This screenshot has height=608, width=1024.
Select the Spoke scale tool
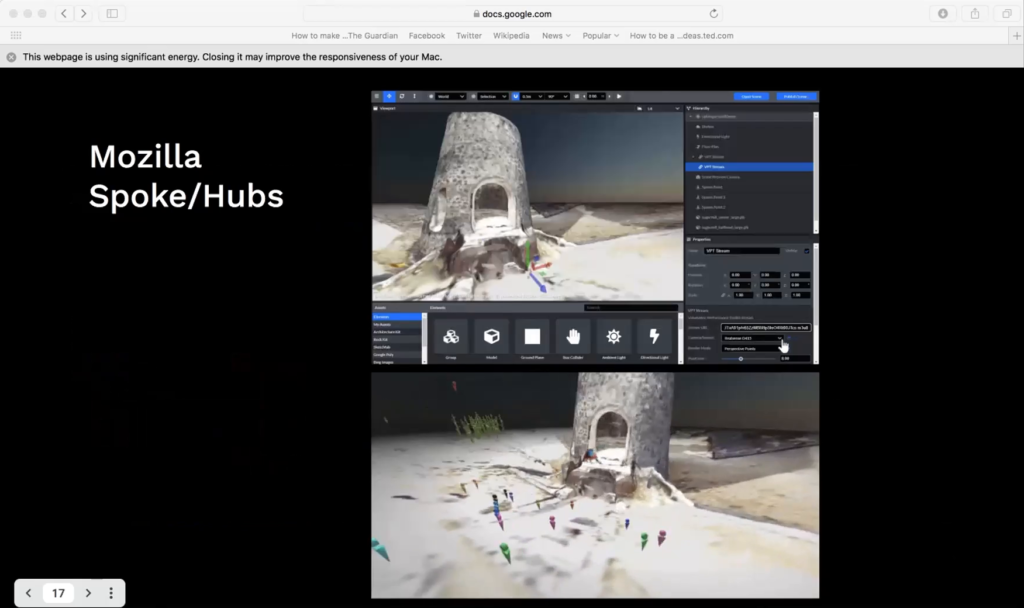(x=414, y=96)
